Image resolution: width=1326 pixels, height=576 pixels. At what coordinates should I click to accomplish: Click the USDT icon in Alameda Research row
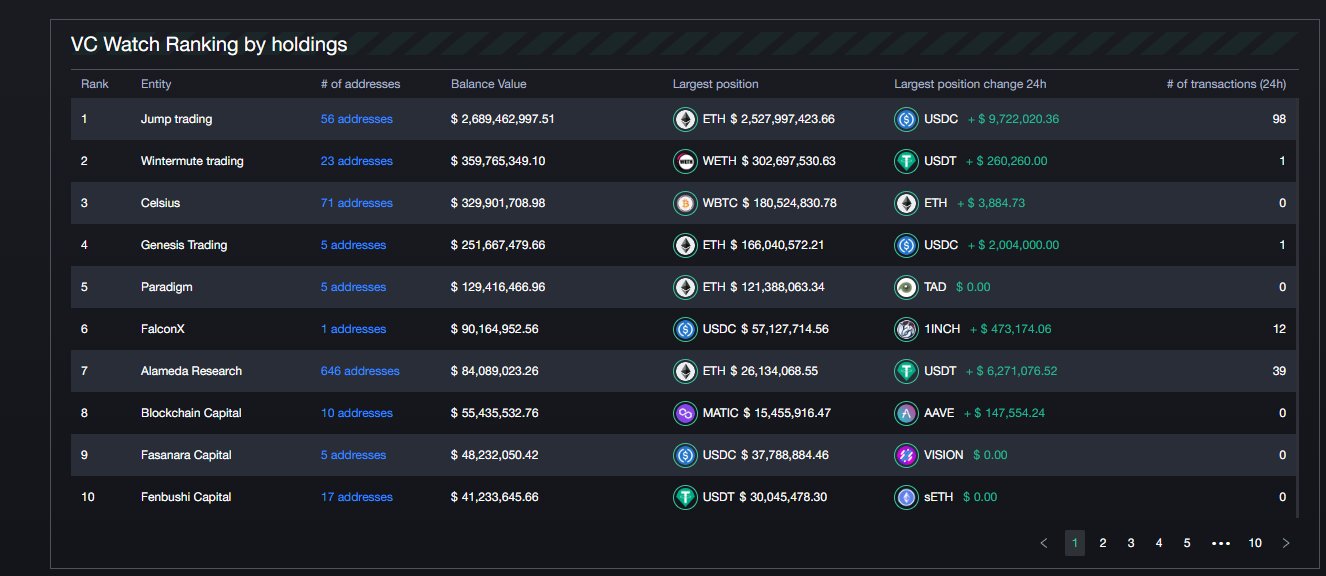click(x=906, y=371)
